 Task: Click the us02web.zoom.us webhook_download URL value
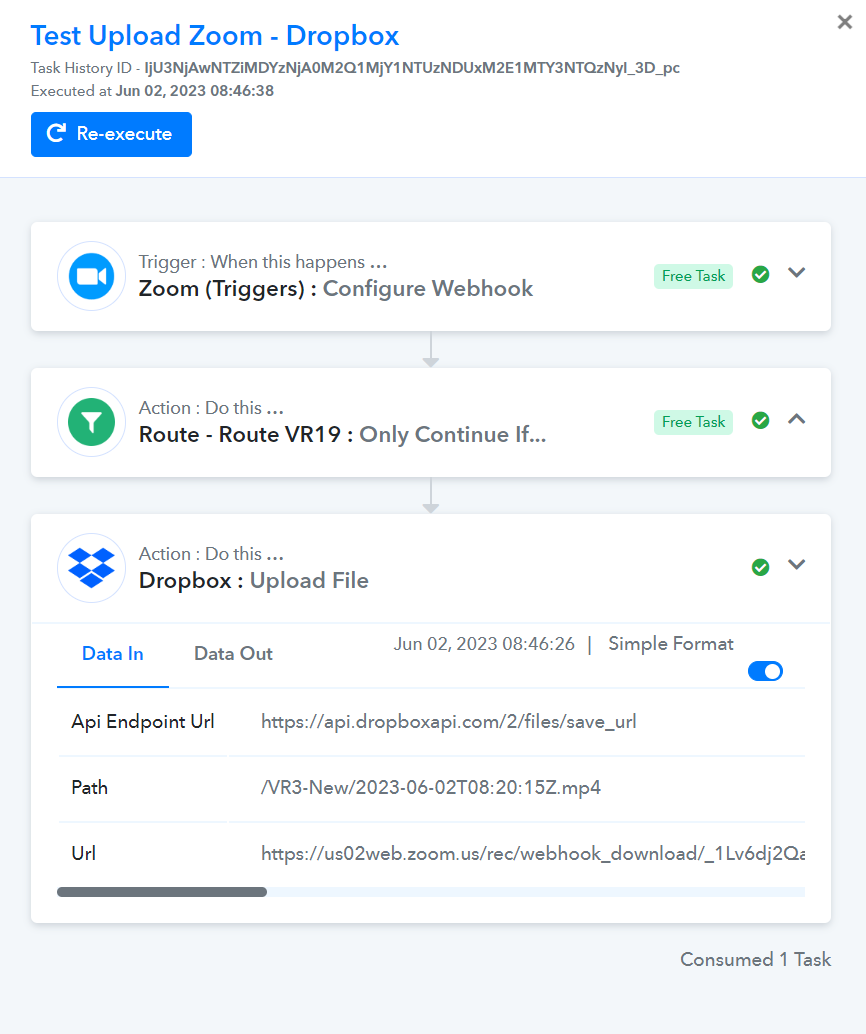533,854
